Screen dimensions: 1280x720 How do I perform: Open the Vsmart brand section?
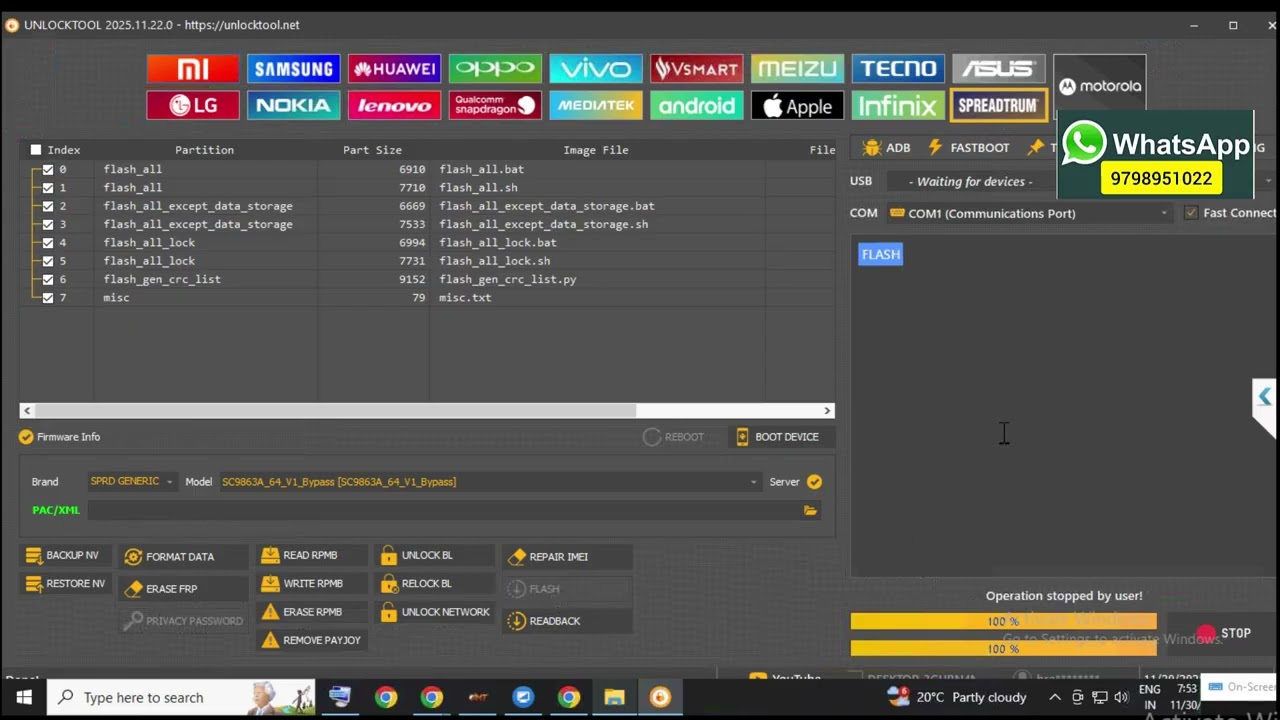697,68
